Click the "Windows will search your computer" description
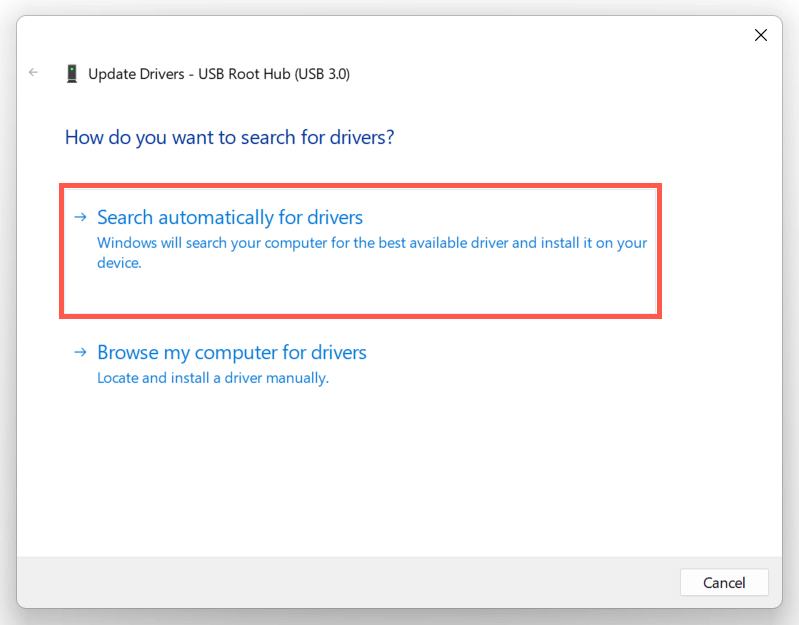The width and height of the screenshot is (799, 625). (x=371, y=243)
